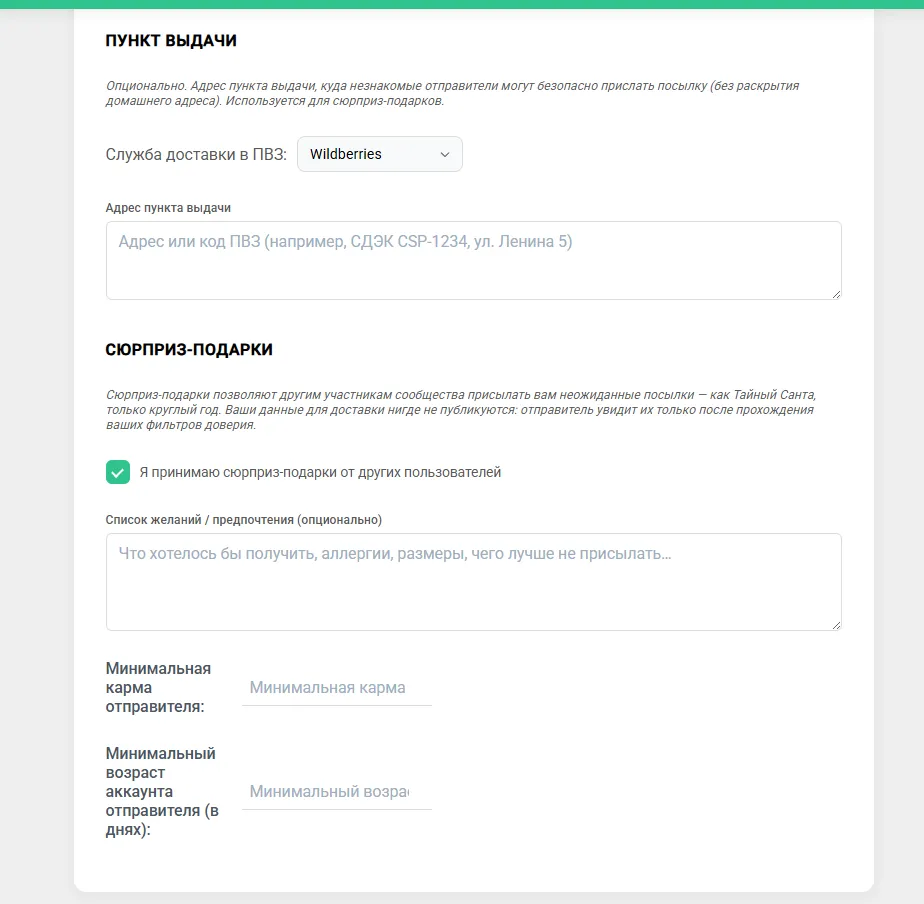Image resolution: width=924 pixels, height=904 pixels.
Task: Click into the minimum account age input
Action: [x=337, y=791]
